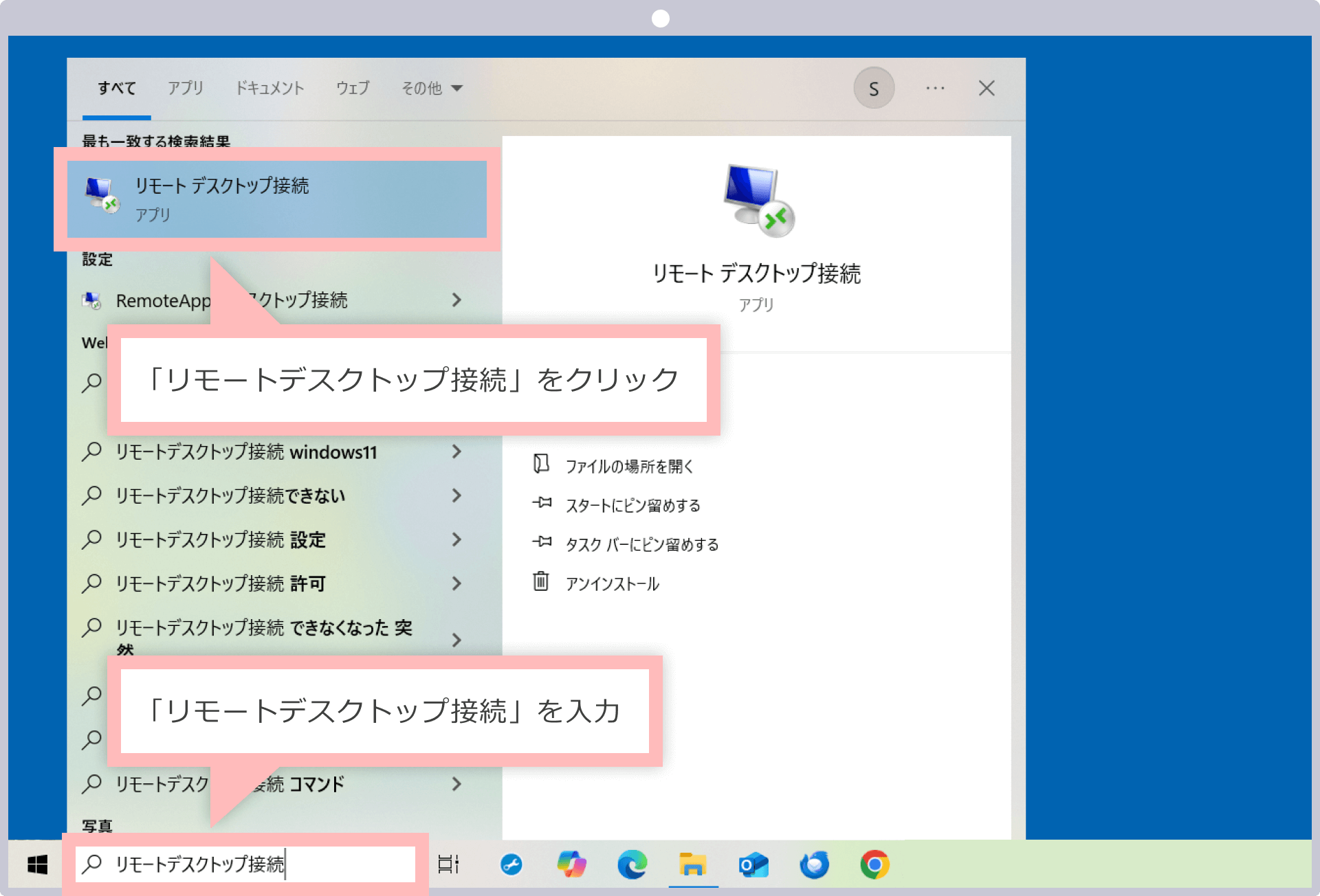Open the three-dot options menu
The image size is (1320, 896).
(x=935, y=88)
